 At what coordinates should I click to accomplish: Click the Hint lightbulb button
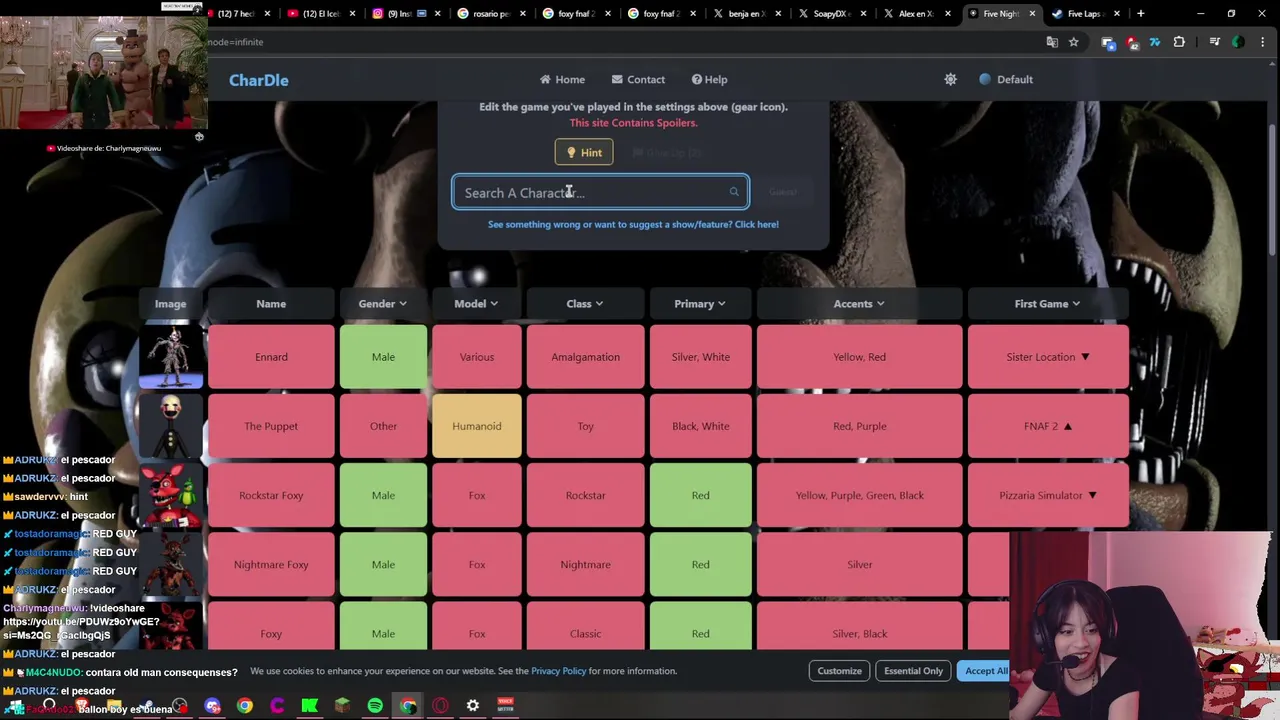coord(584,152)
